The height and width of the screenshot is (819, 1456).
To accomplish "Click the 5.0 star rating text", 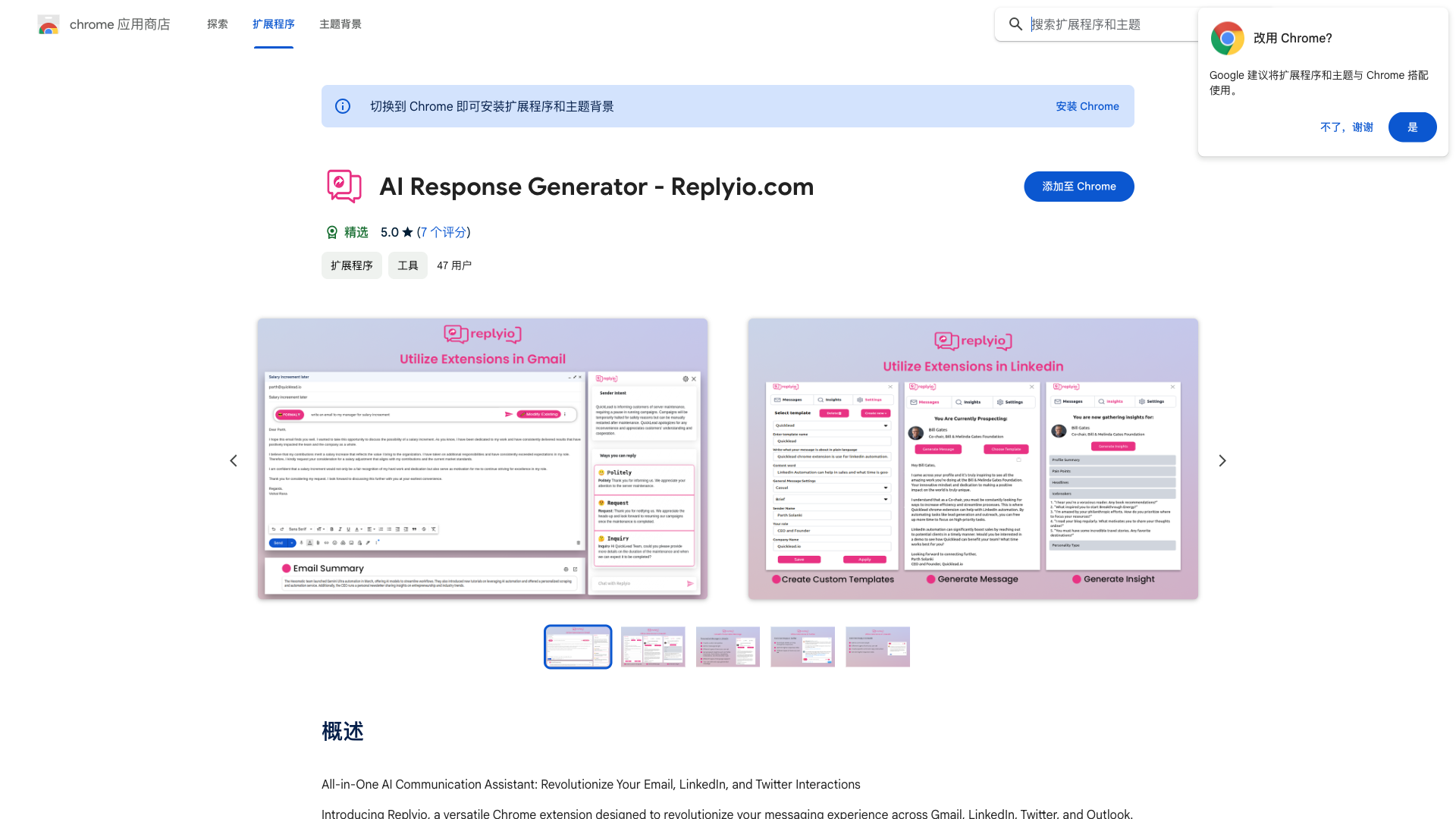I will 397,232.
